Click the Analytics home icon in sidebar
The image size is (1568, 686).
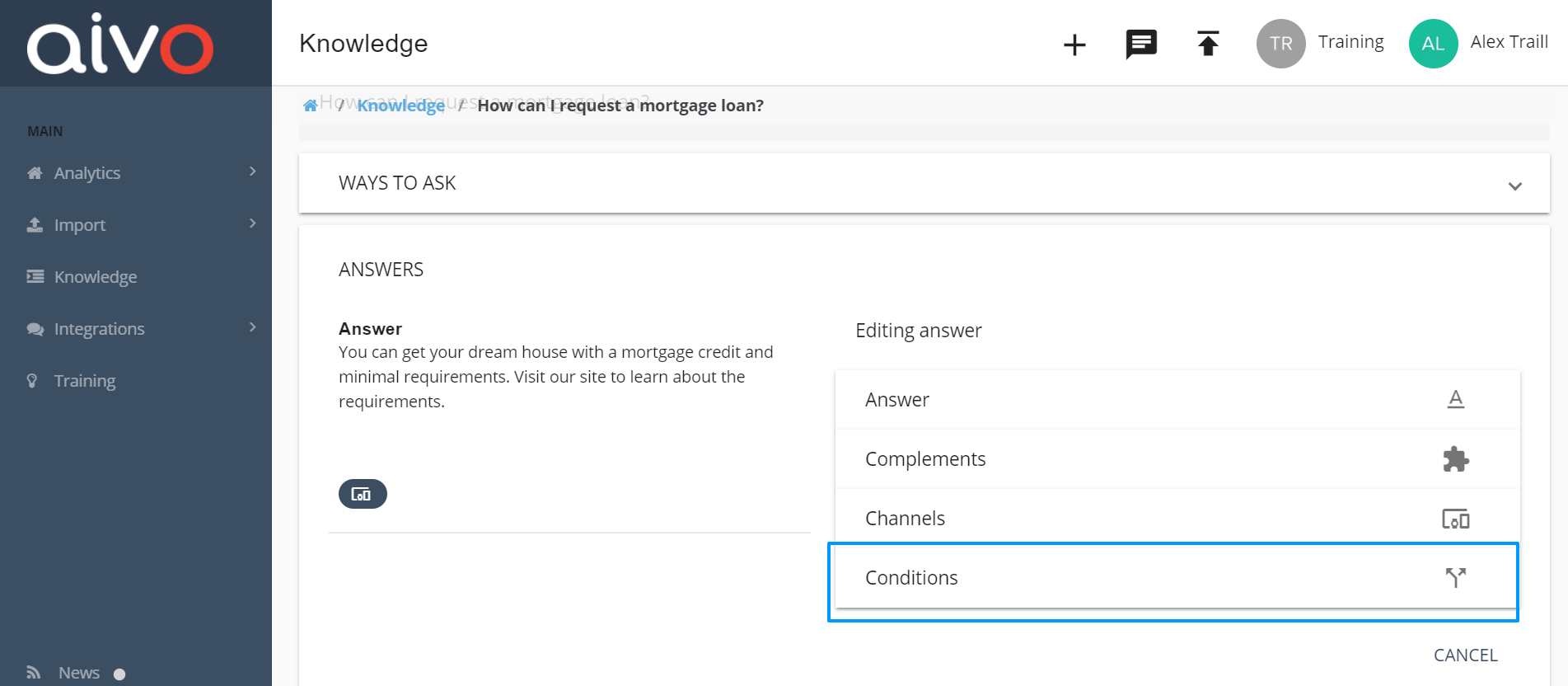tap(35, 173)
